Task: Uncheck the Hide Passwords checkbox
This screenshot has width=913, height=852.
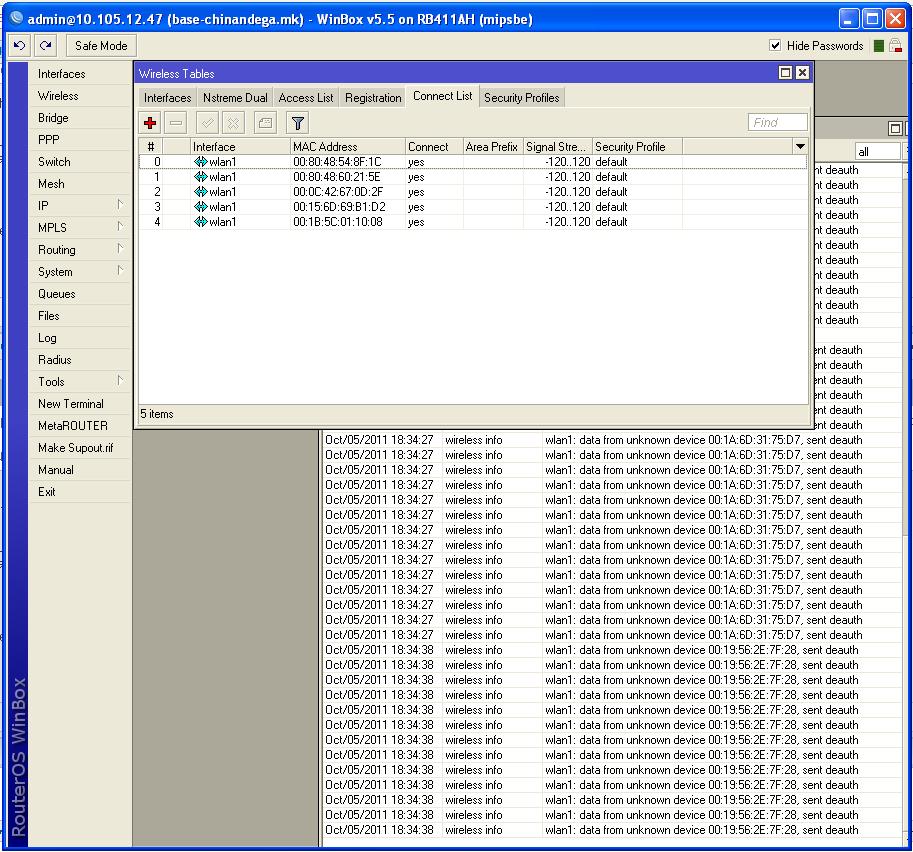Action: [774, 45]
